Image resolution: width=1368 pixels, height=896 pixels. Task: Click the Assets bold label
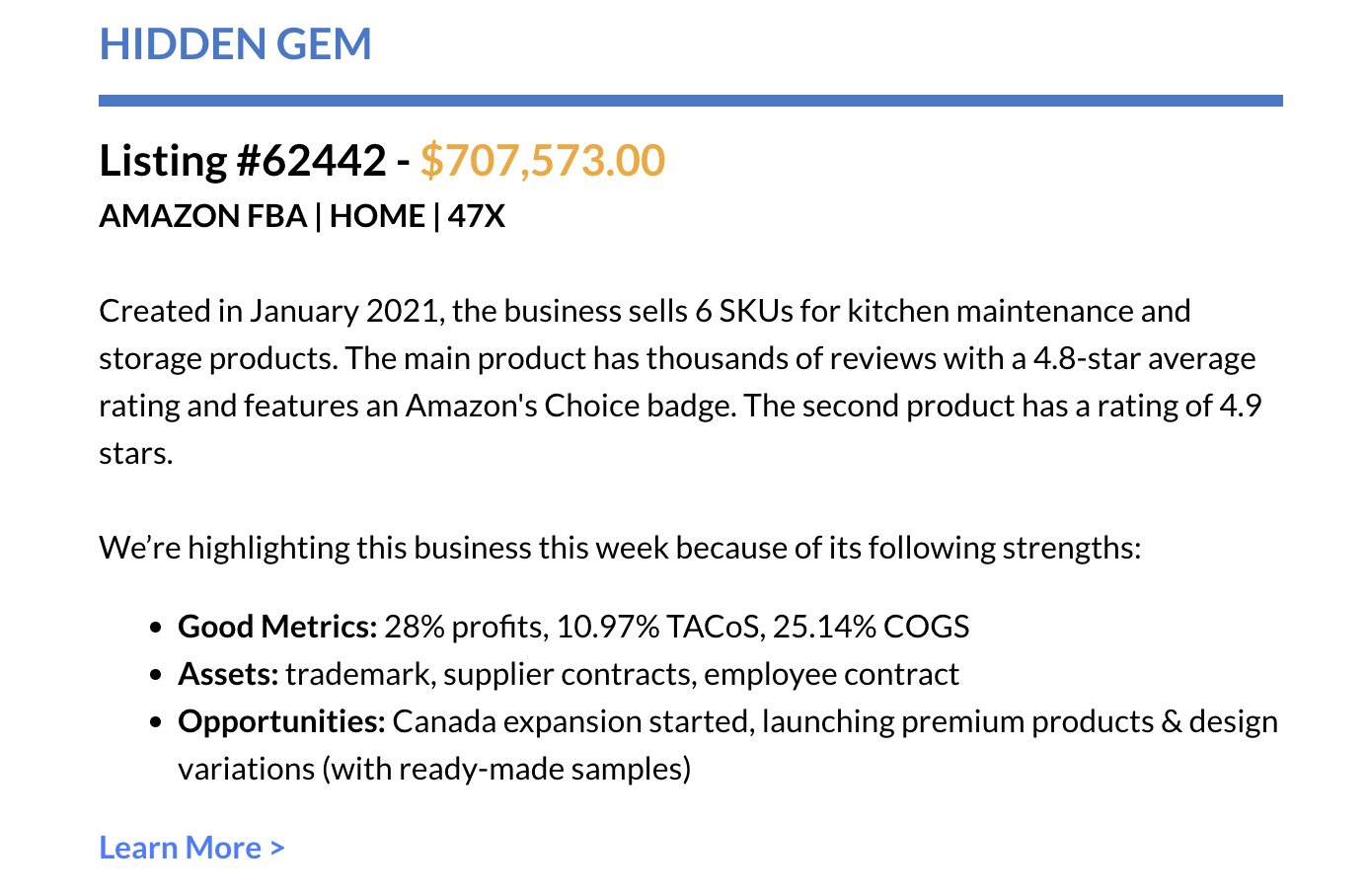tap(228, 674)
